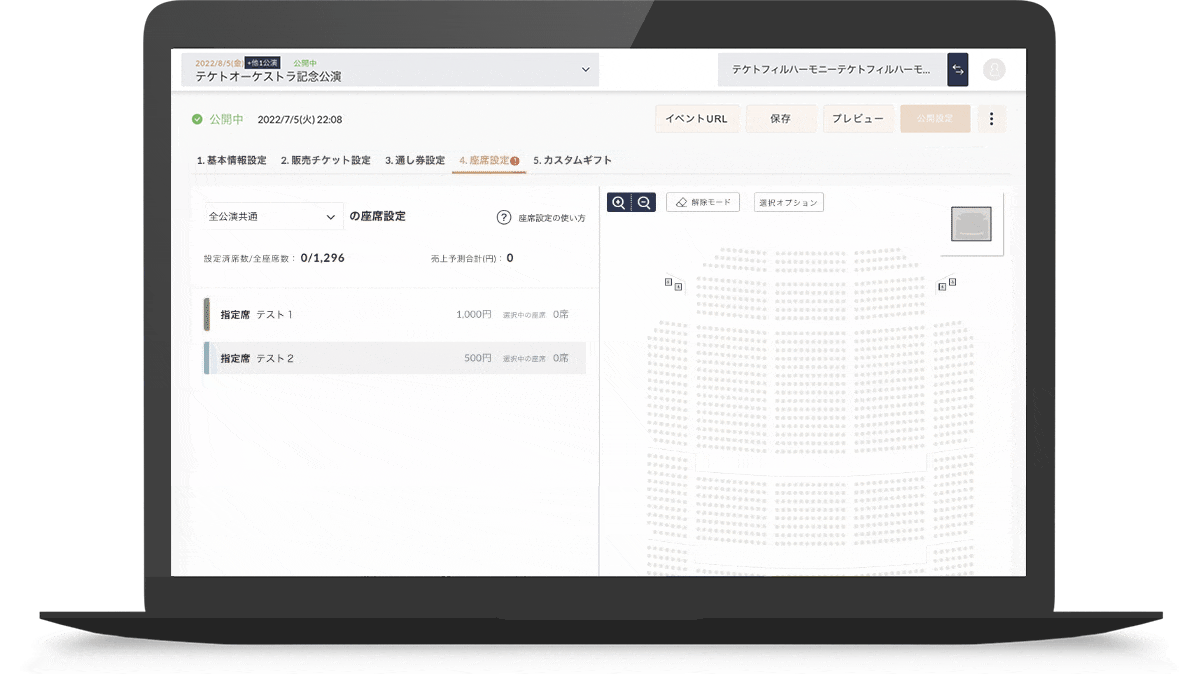This screenshot has width=1200, height=680.
Task: Click the green 公開中 status check icon
Action: click(197, 118)
